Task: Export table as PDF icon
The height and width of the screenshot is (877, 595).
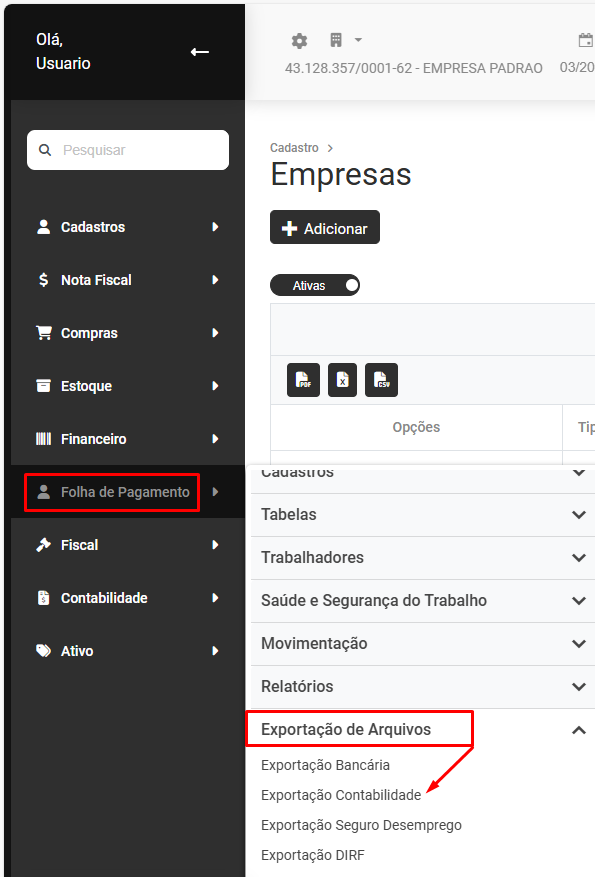Action: 304,380
